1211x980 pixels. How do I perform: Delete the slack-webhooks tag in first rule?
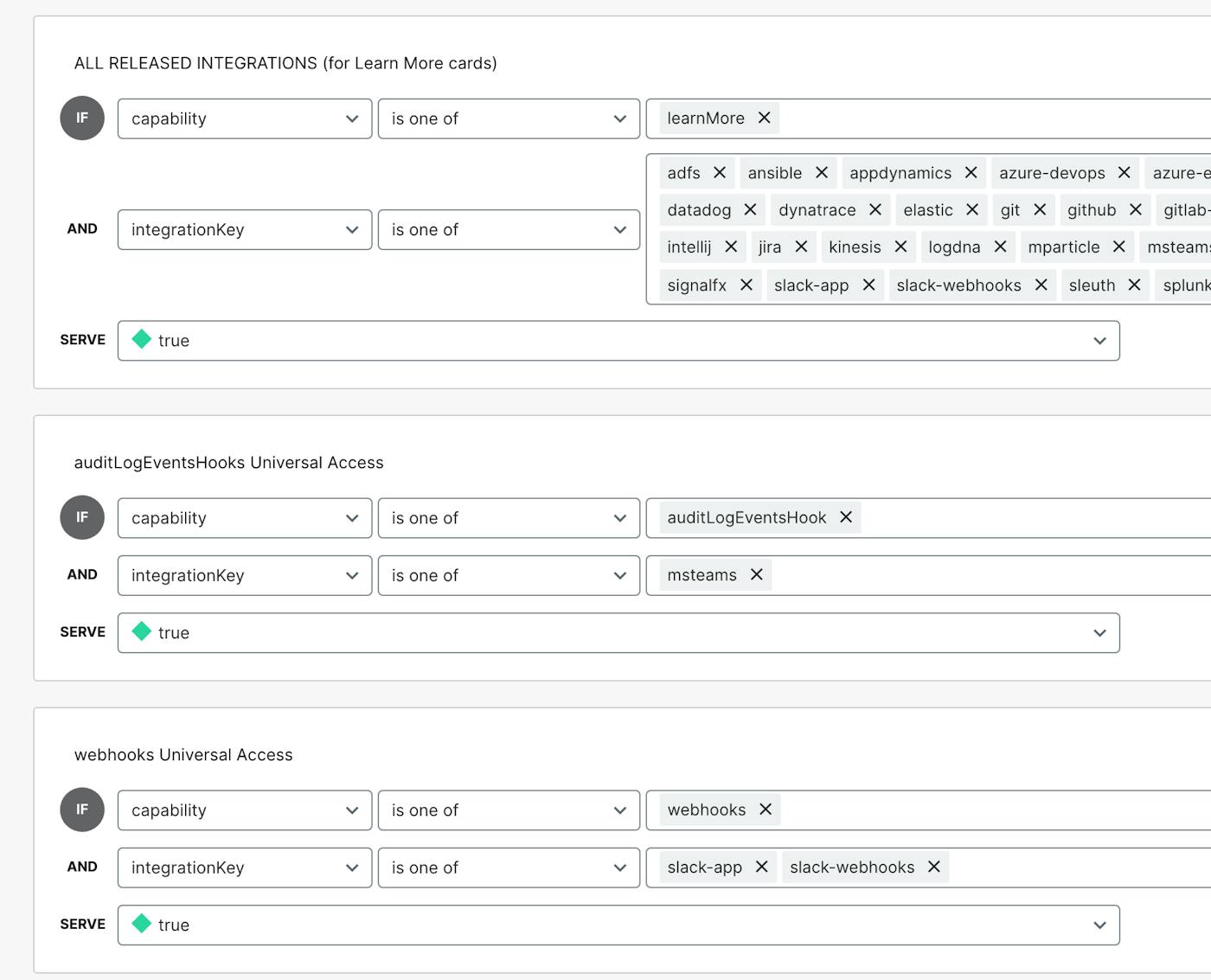(x=1041, y=285)
